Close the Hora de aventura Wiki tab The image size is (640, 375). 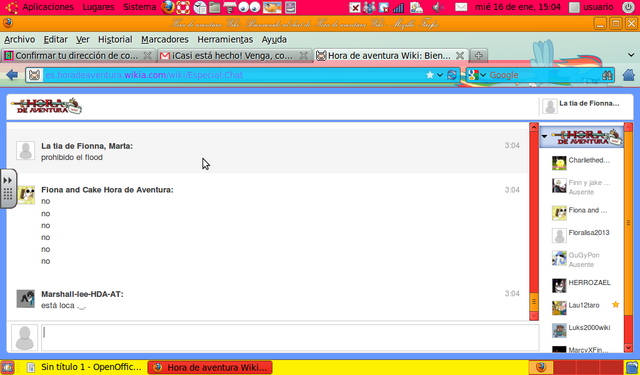click(460, 55)
